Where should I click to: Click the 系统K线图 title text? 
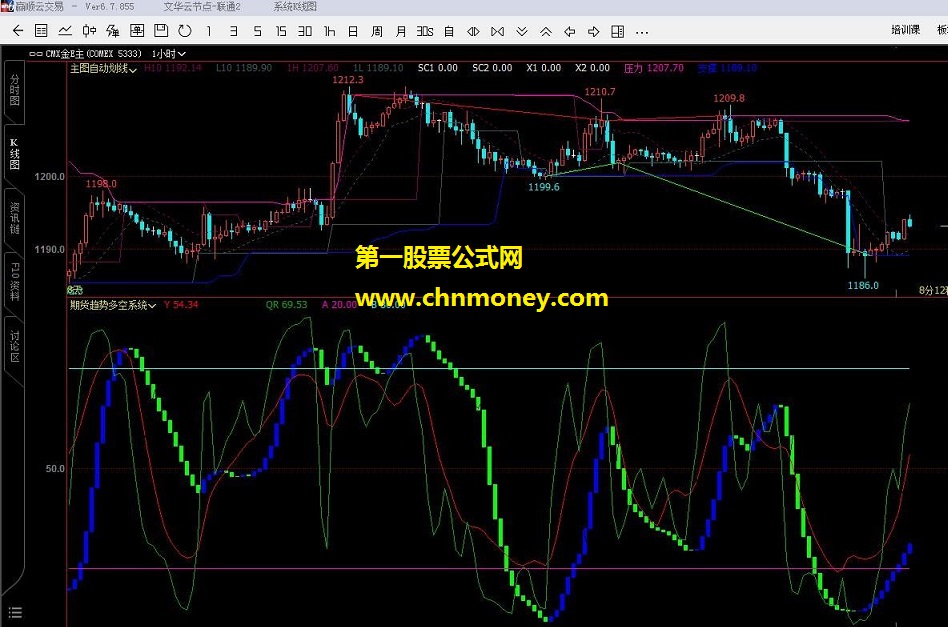coord(295,6)
